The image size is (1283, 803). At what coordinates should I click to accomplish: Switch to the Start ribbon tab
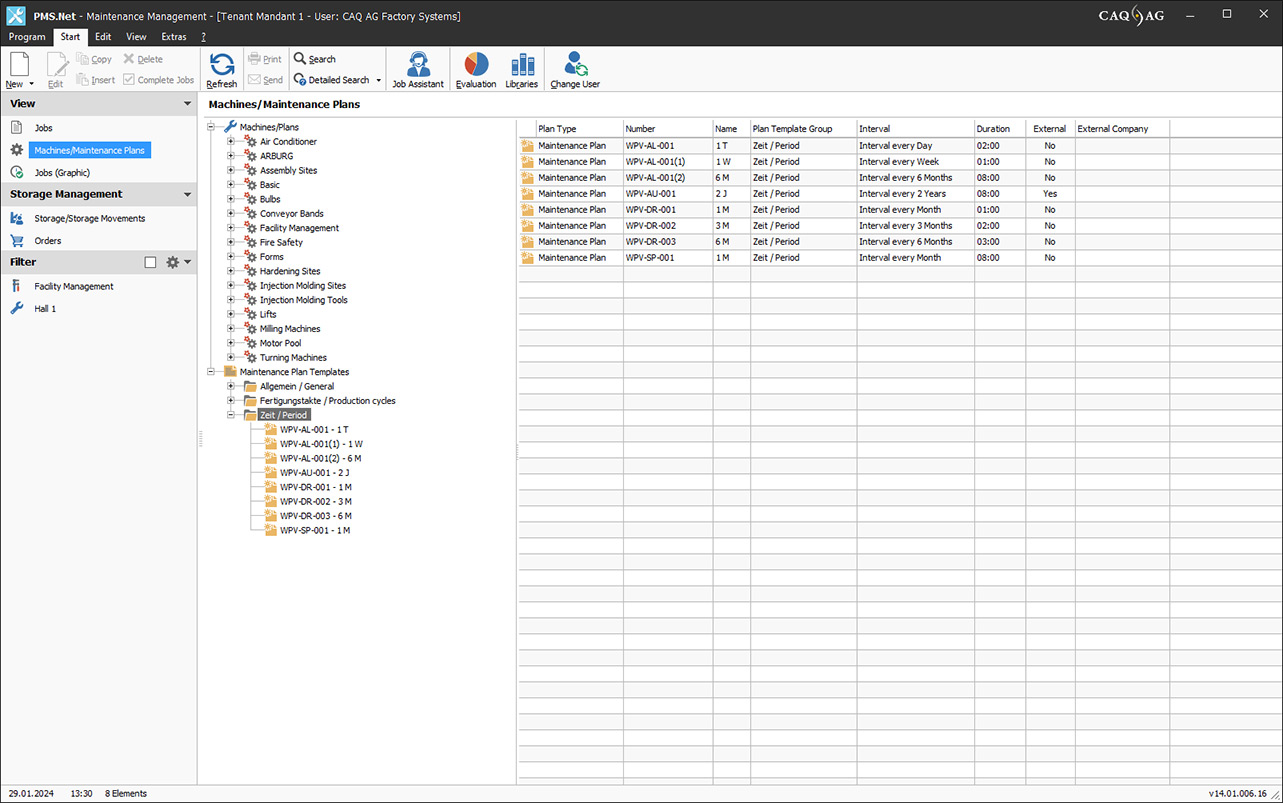70,37
